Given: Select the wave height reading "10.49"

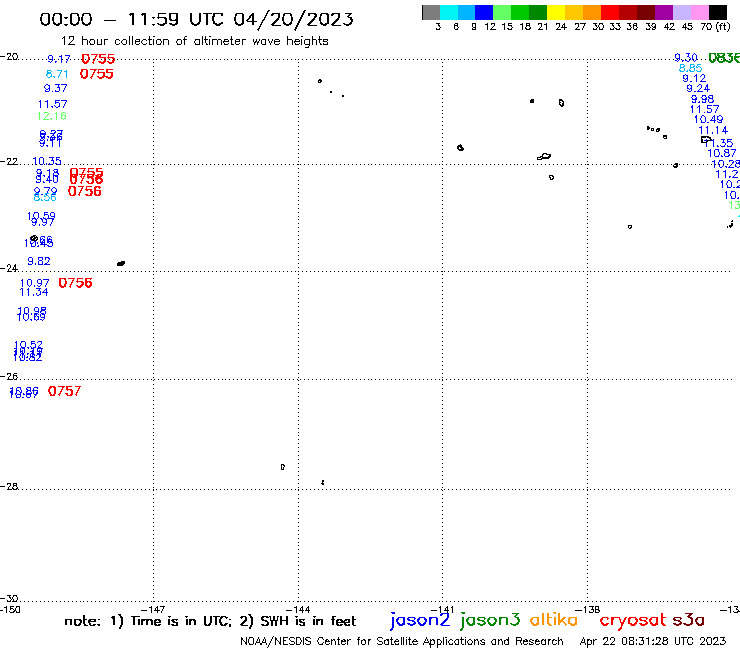Looking at the screenshot, I should [x=708, y=119].
